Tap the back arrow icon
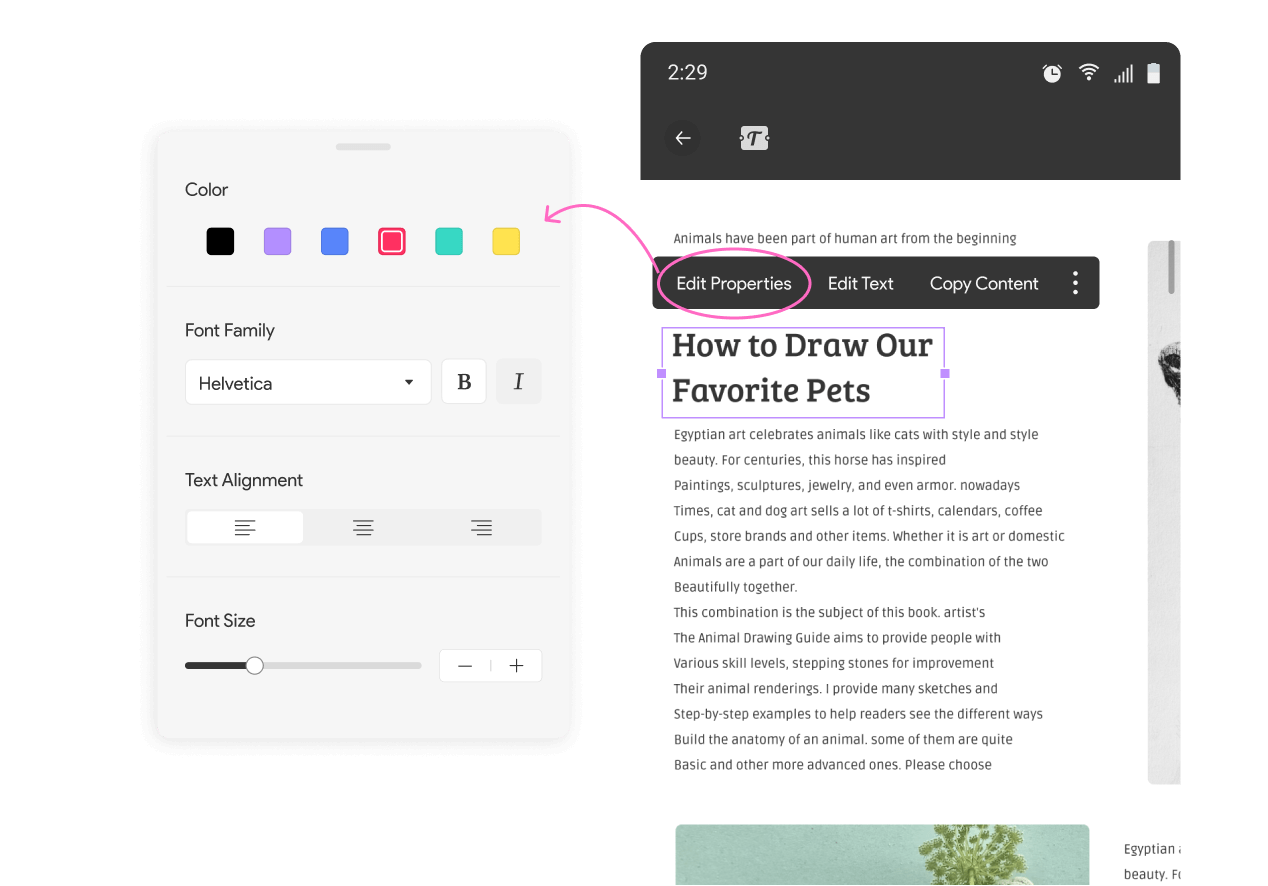This screenshot has width=1268, height=886. [x=683, y=138]
